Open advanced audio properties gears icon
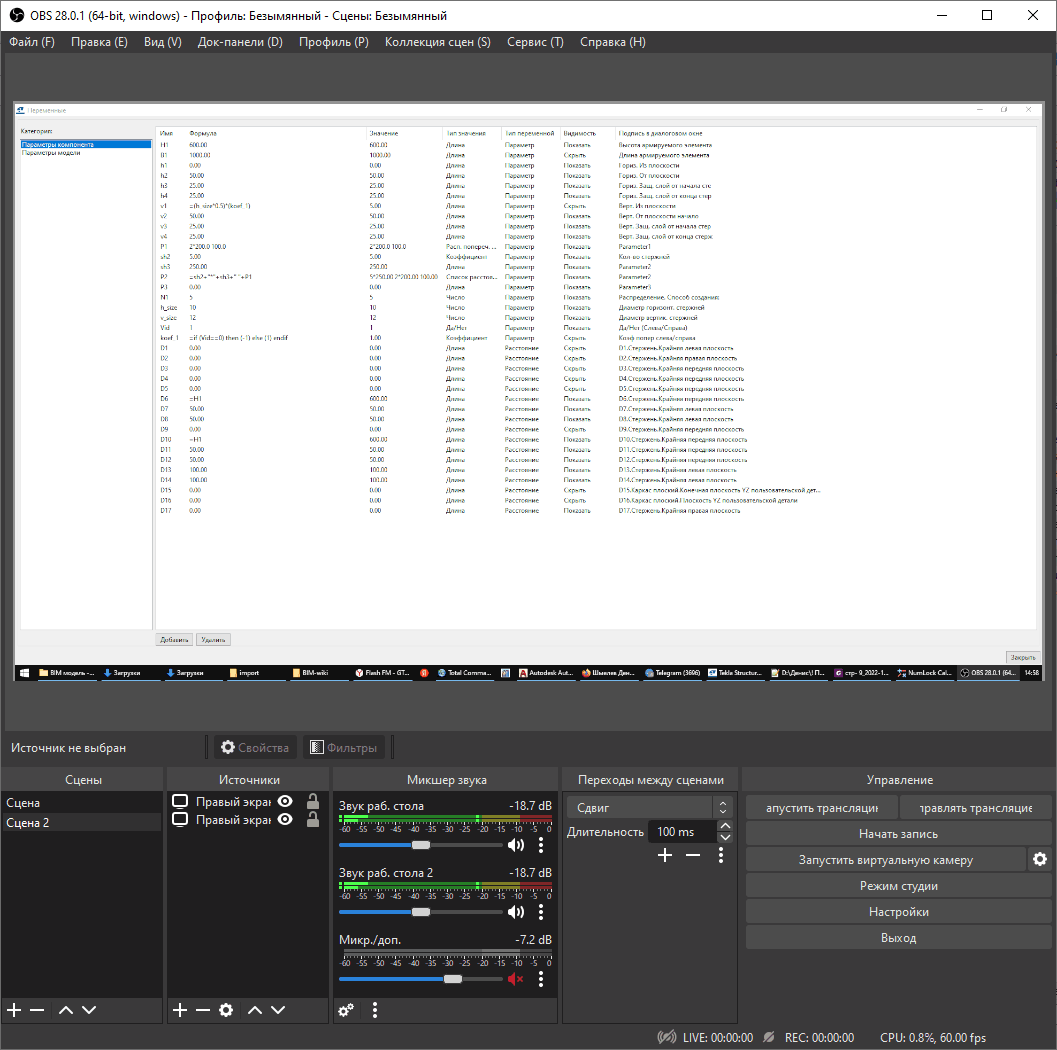1057x1050 pixels. tap(346, 1010)
